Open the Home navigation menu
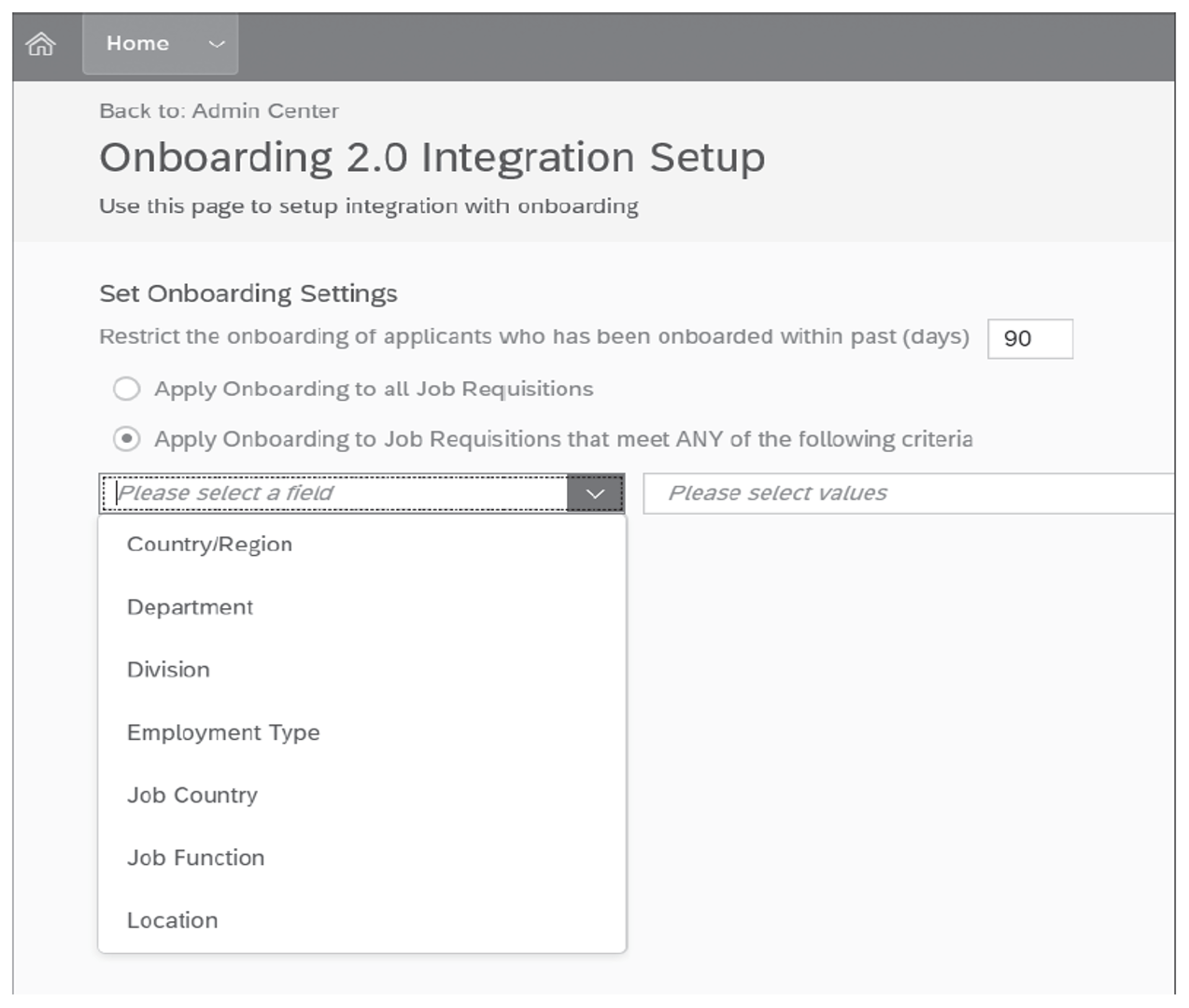The width and height of the screenshot is (1189, 1008). pos(138,44)
